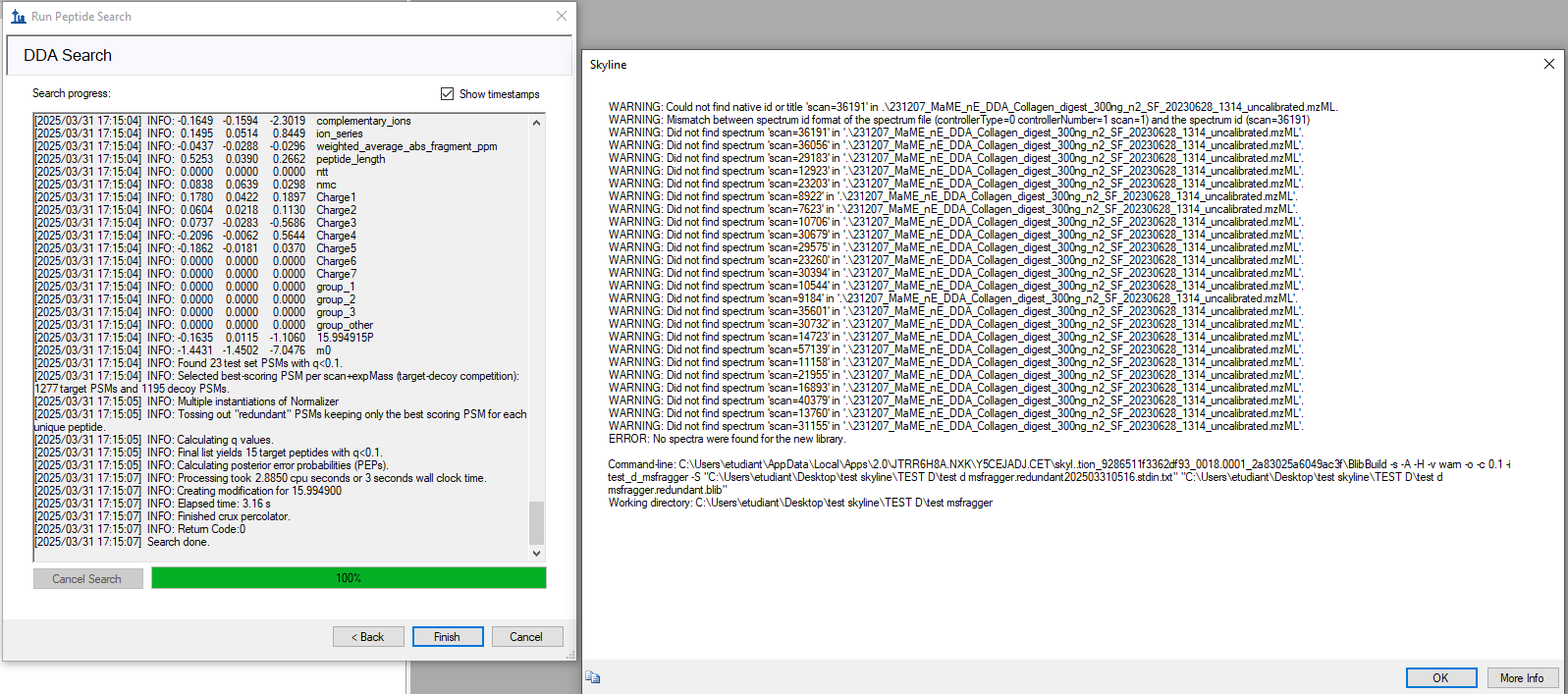This screenshot has width=1568, height=694.
Task: Go to previous page with Back button
Action: pyautogui.click(x=368, y=637)
